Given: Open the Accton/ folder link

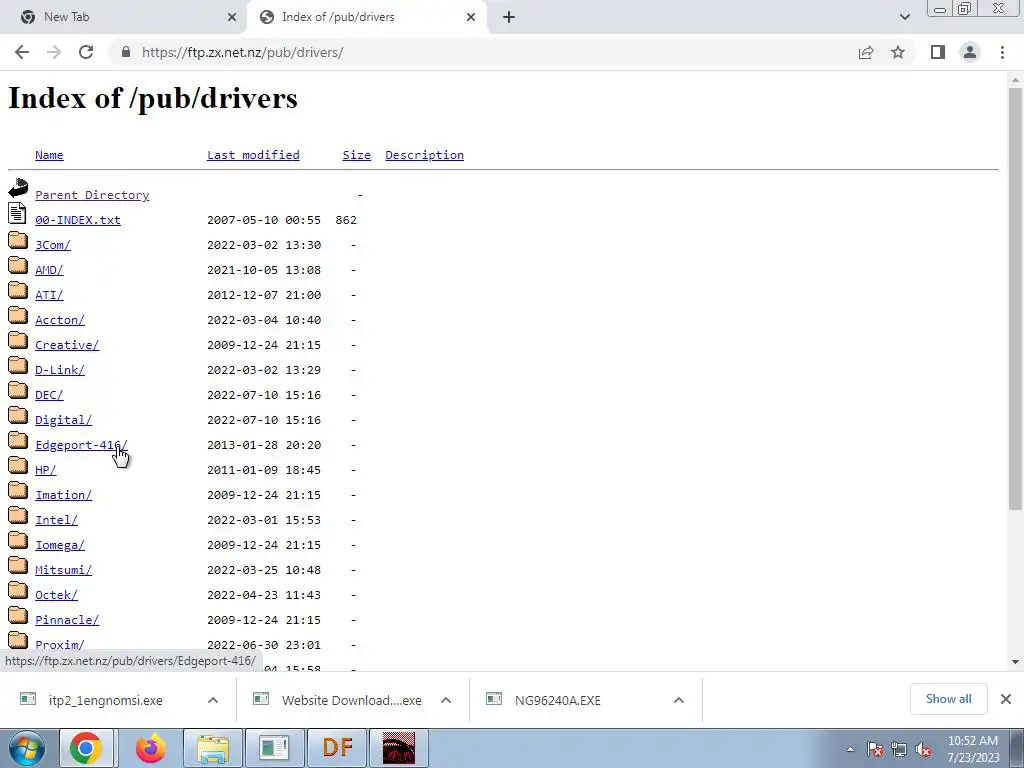Looking at the screenshot, I should [x=59, y=320].
